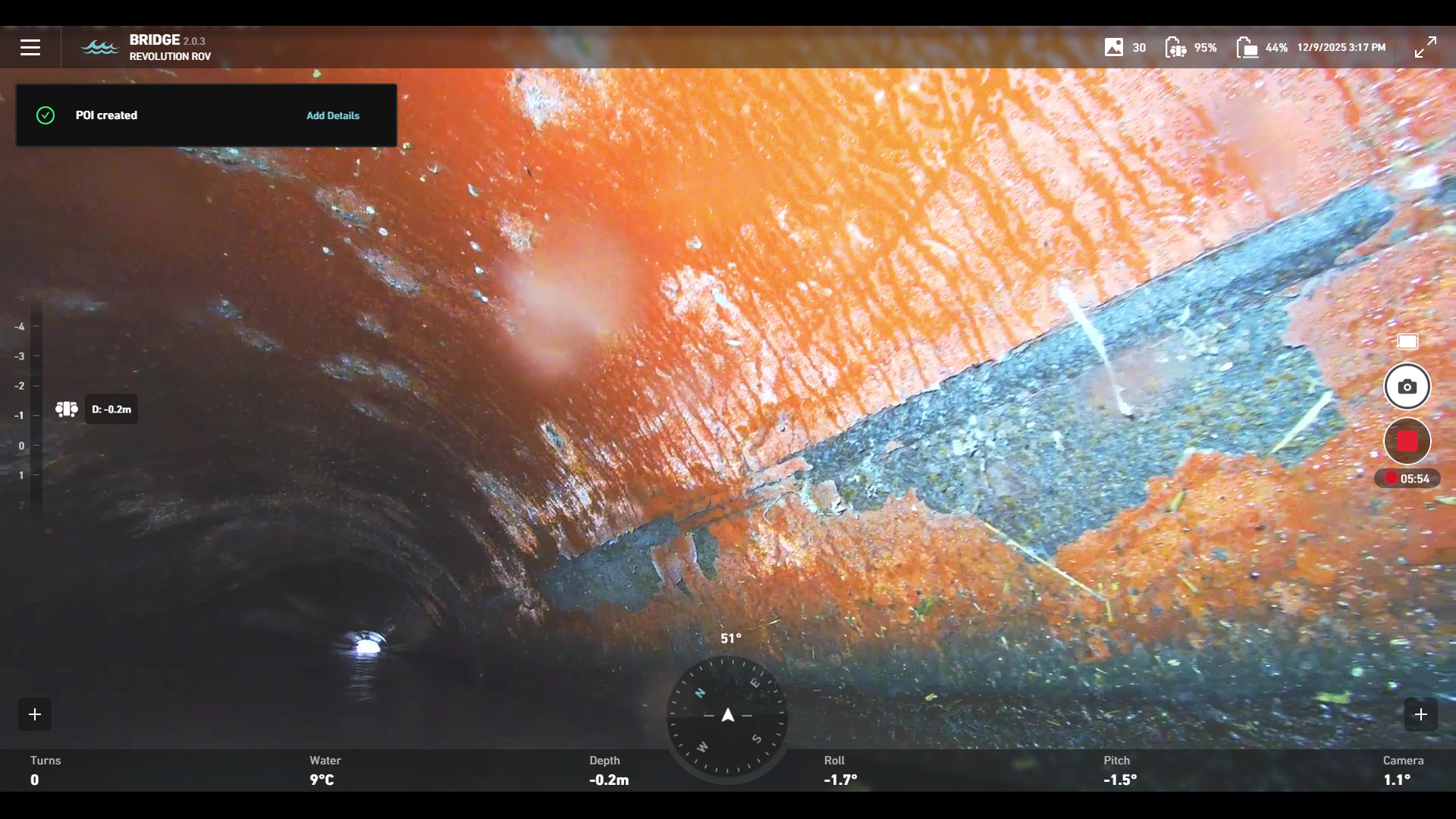Click the Camera tilt readout
The width and height of the screenshot is (1456, 819).
[1402, 771]
